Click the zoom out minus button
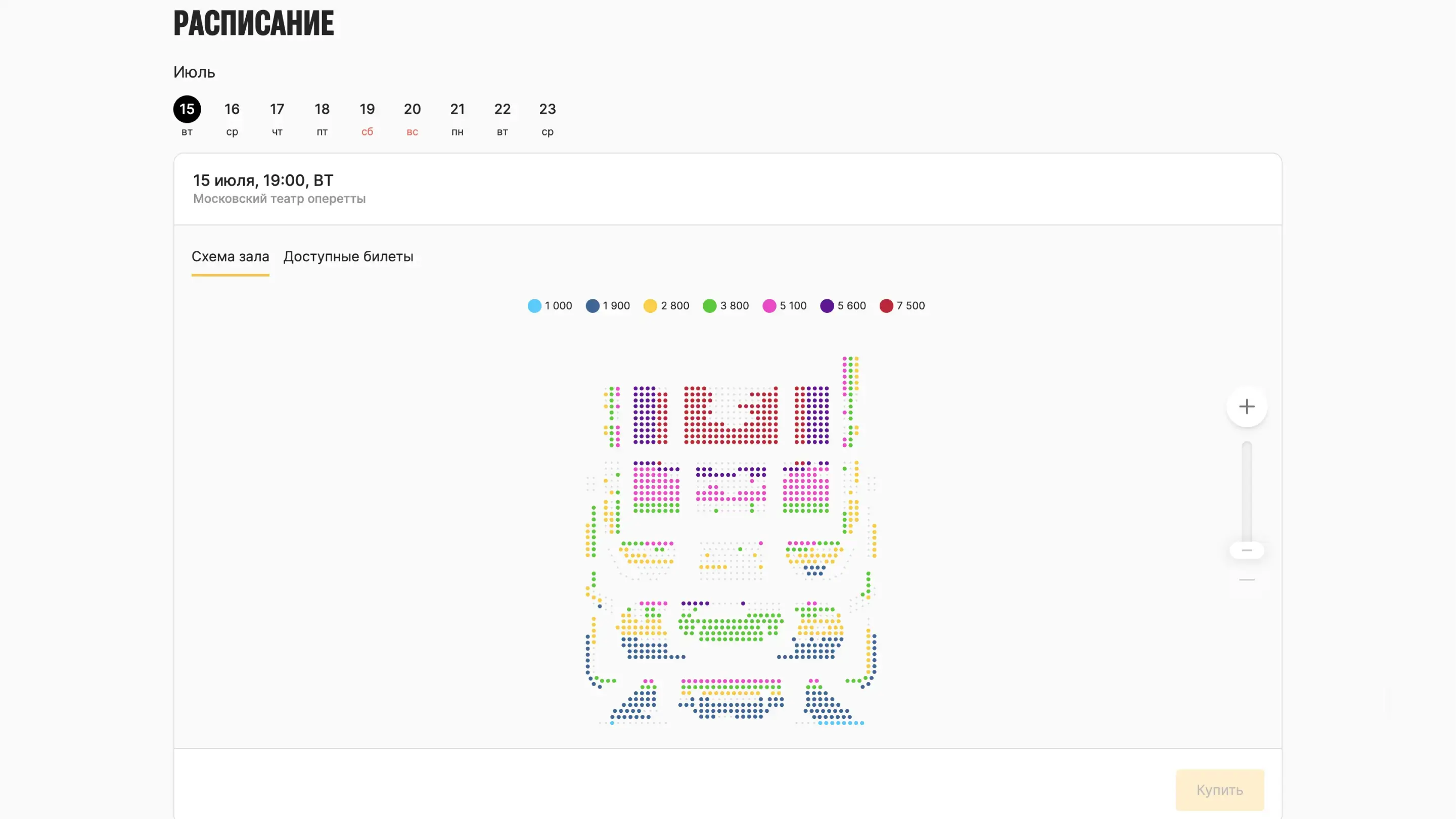This screenshot has height=819, width=1456. [1246, 580]
